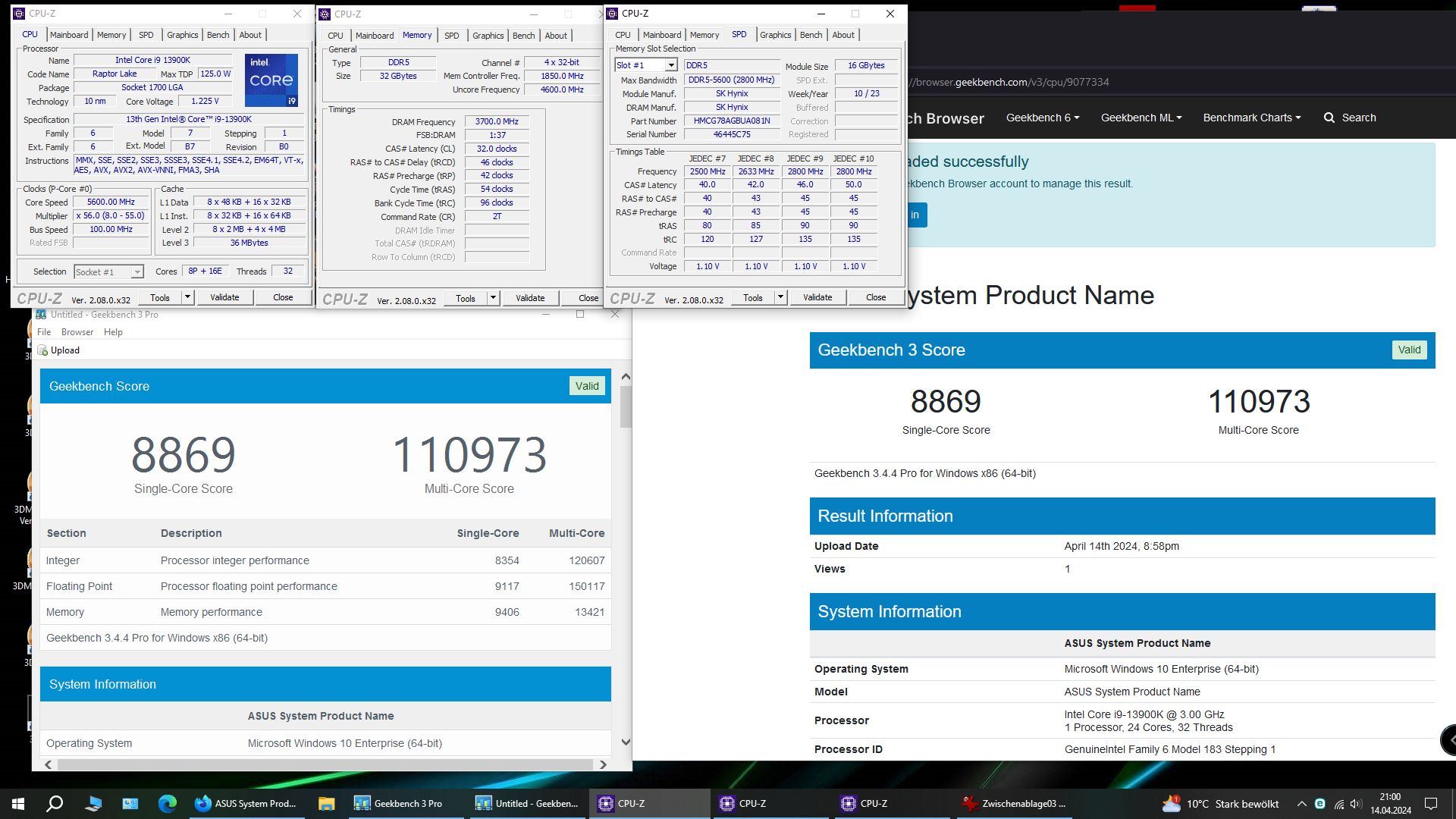Open the Windows Start menu

pos(18,804)
